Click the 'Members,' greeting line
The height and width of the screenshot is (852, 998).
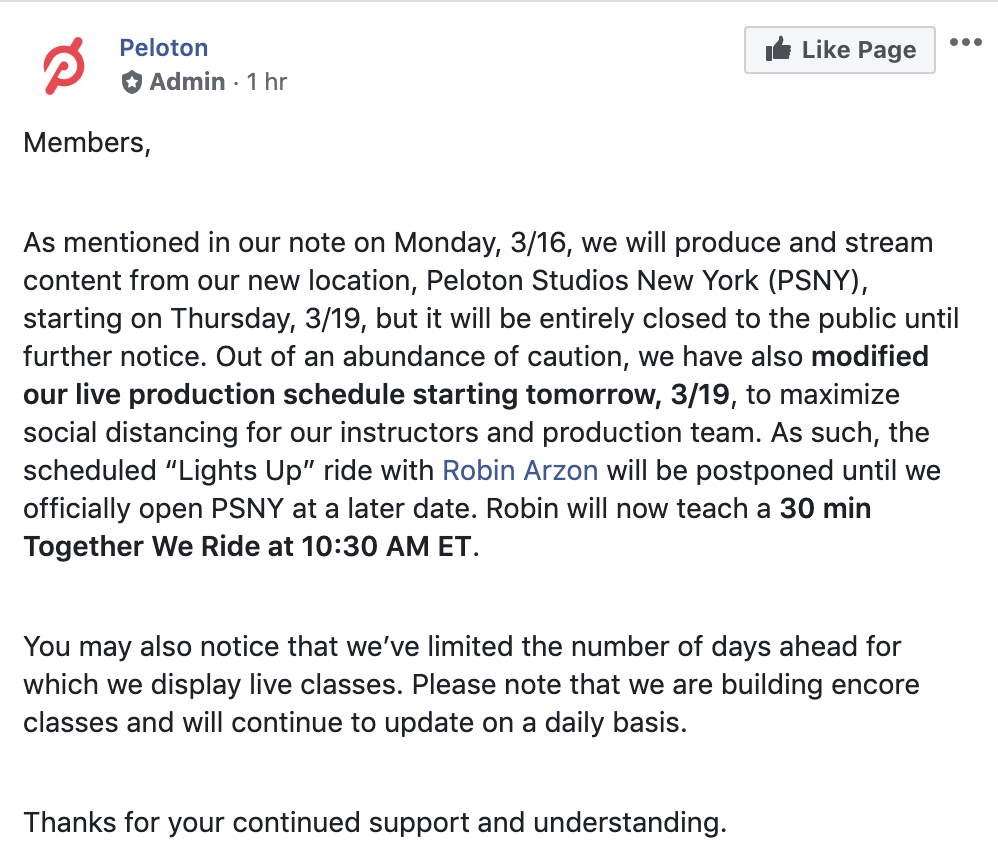87,143
